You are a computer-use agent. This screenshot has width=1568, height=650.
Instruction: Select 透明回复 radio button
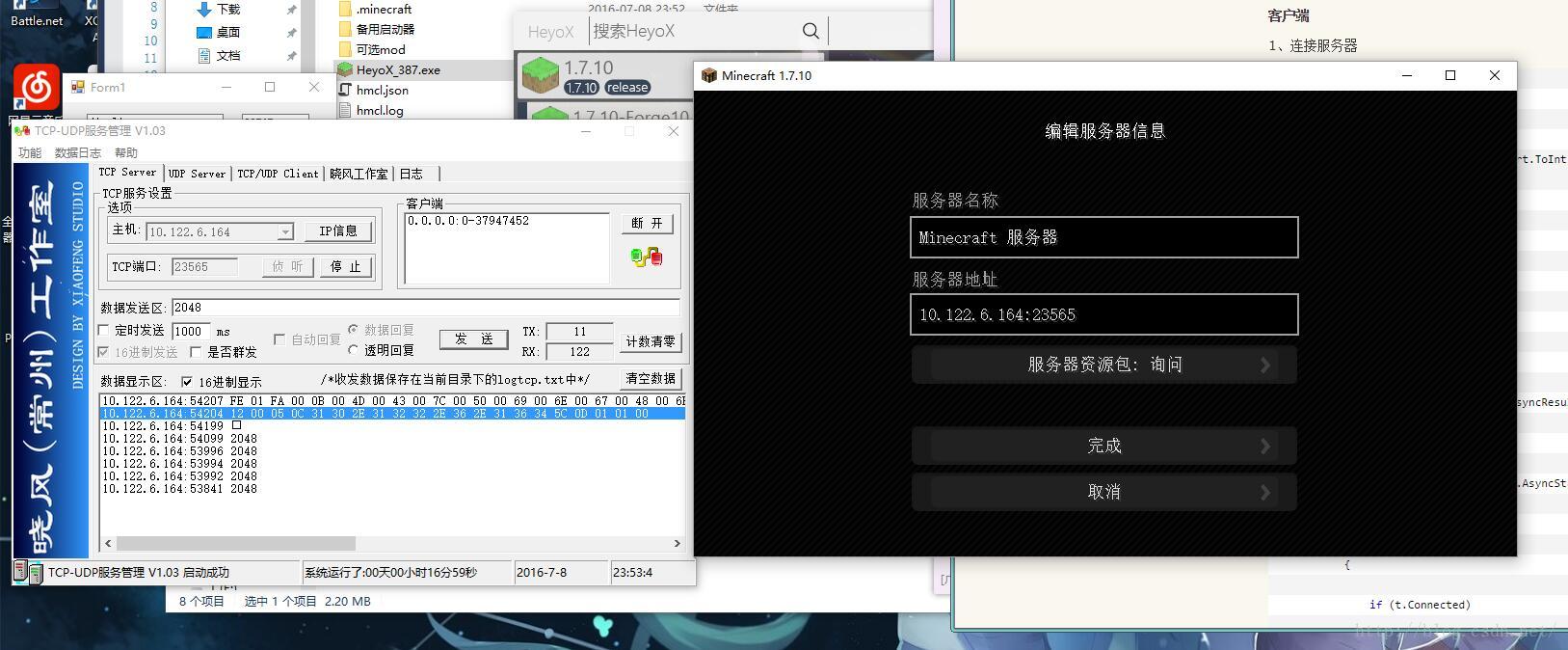pyautogui.click(x=354, y=350)
